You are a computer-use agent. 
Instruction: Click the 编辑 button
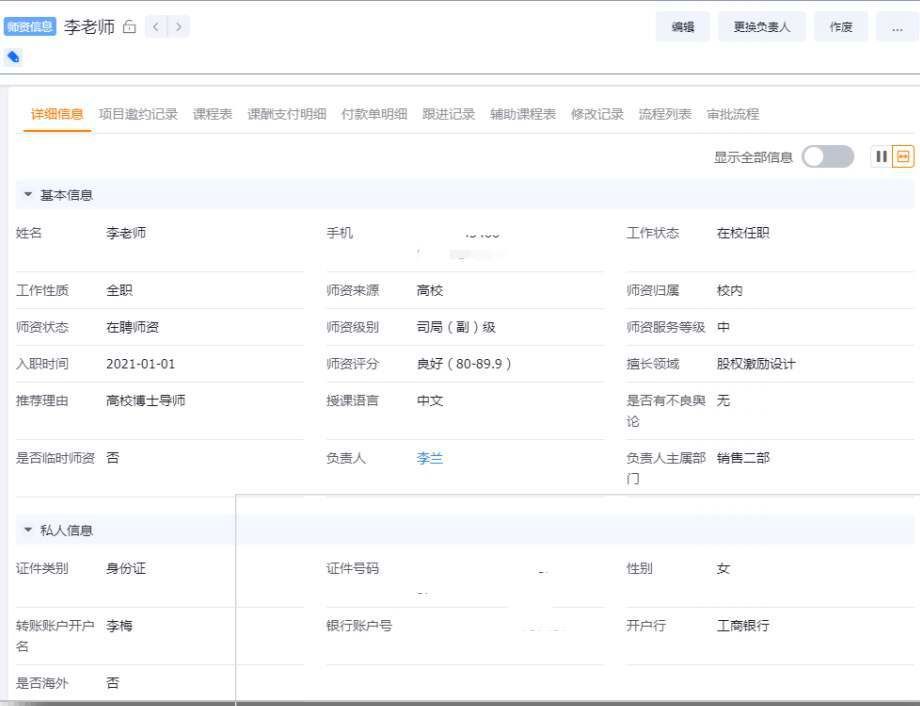[683, 27]
